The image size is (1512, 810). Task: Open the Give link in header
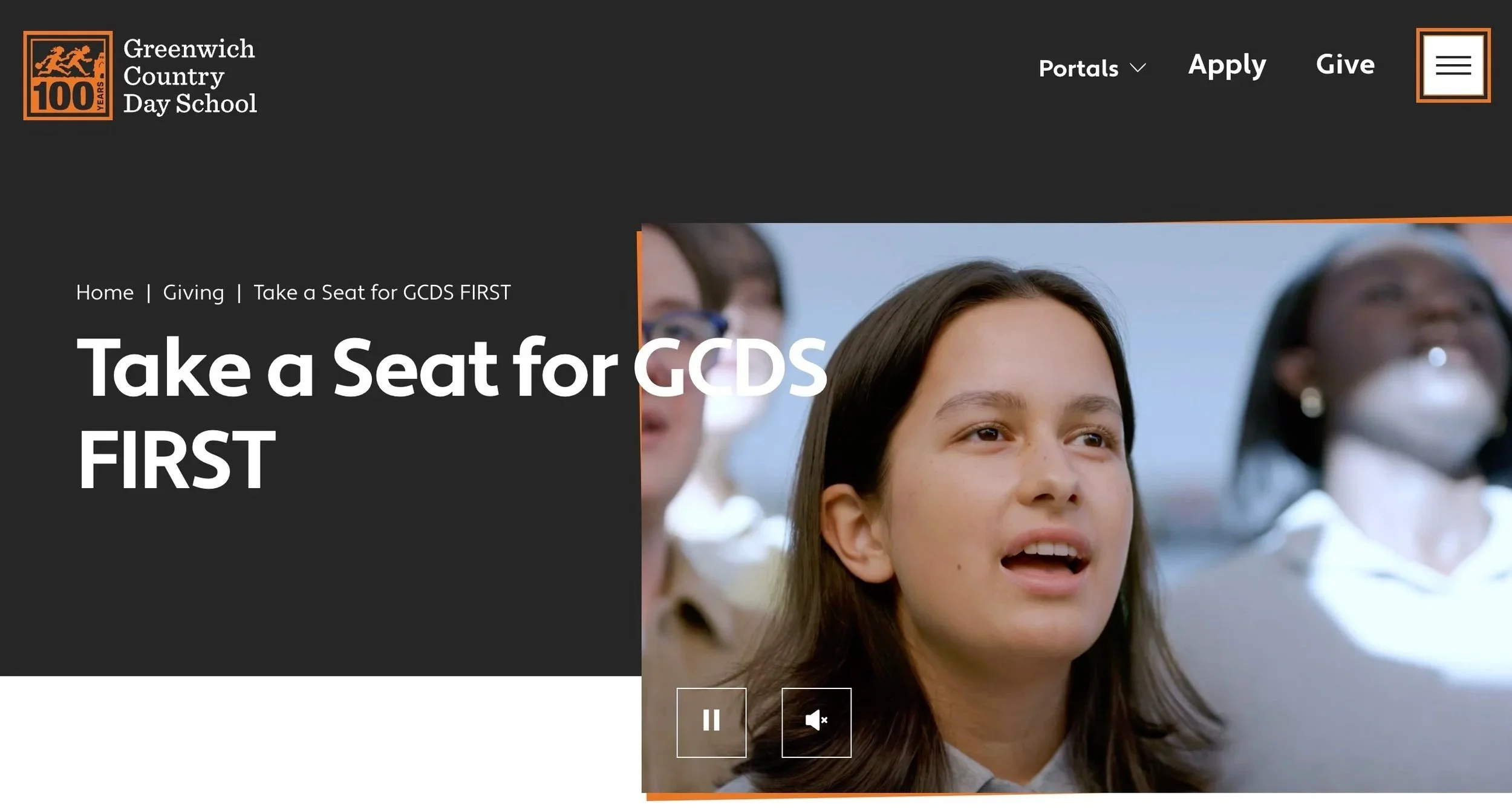[x=1345, y=64]
